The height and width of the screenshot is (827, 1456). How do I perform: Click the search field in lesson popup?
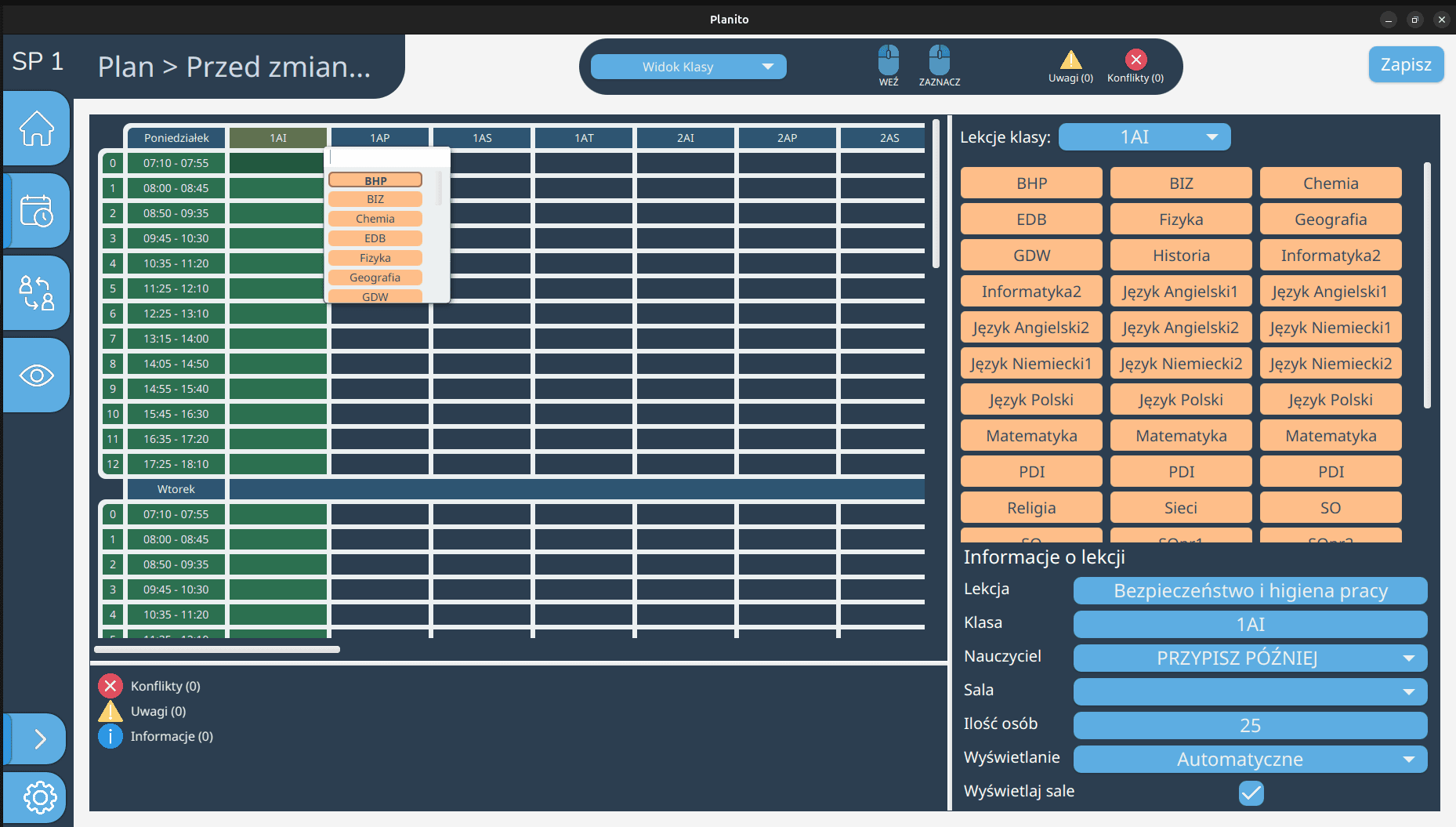(x=387, y=158)
